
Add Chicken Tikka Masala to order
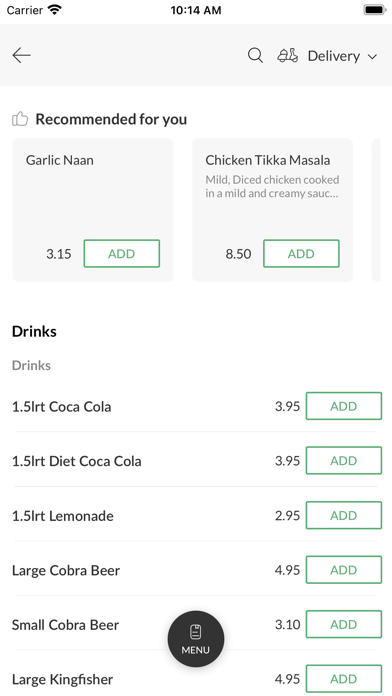click(301, 253)
